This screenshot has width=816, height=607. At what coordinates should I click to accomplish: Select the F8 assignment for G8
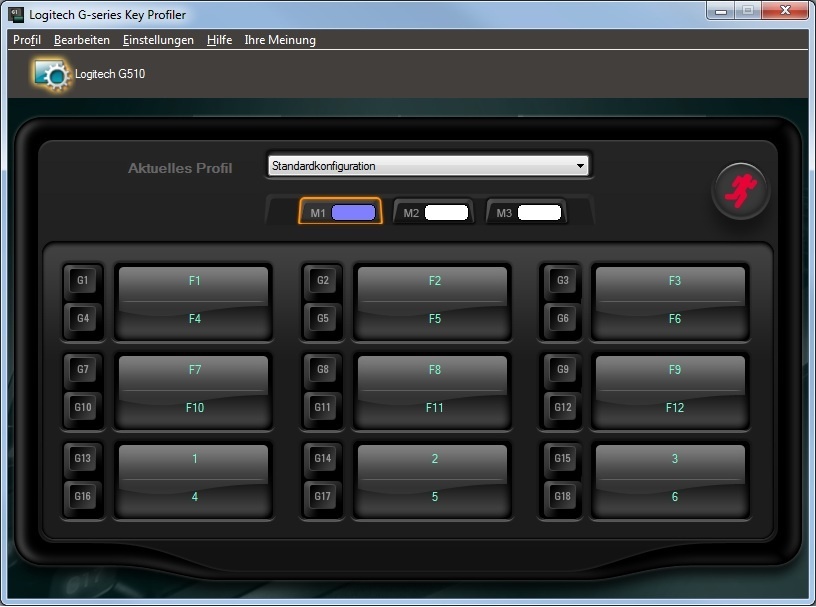[x=434, y=373]
